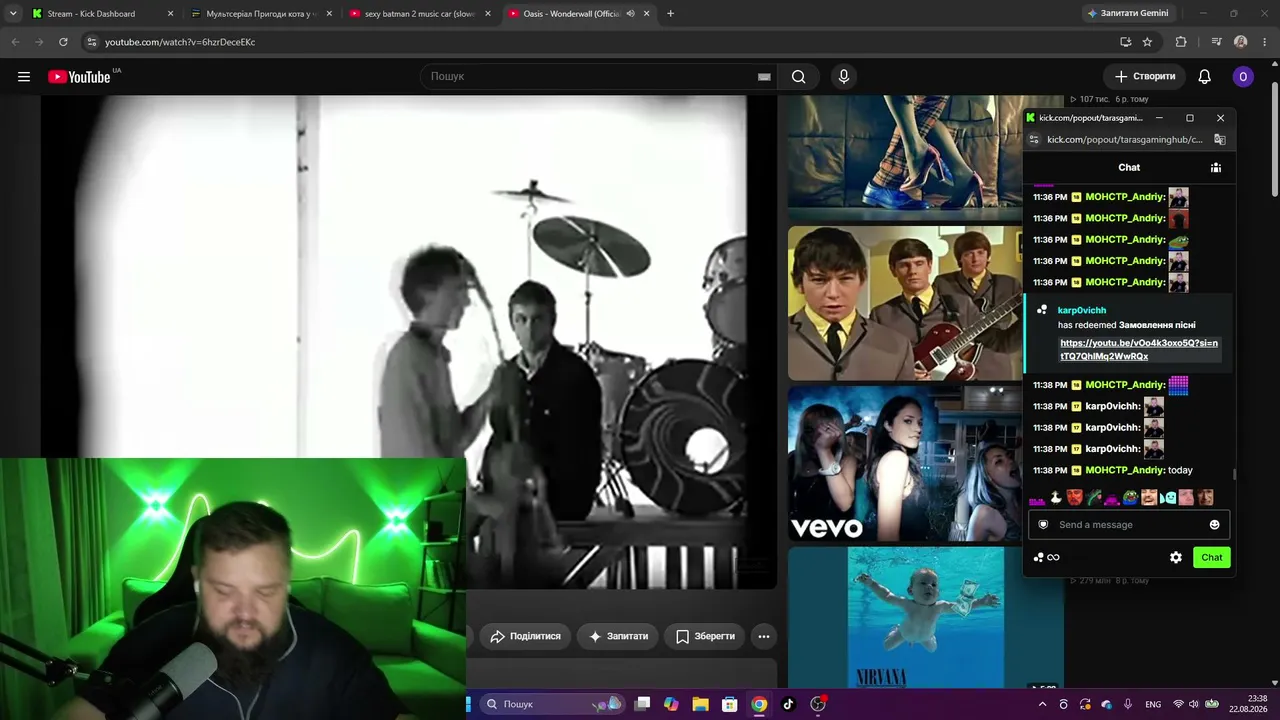Open OBS Studio from the taskbar

pos(818,704)
